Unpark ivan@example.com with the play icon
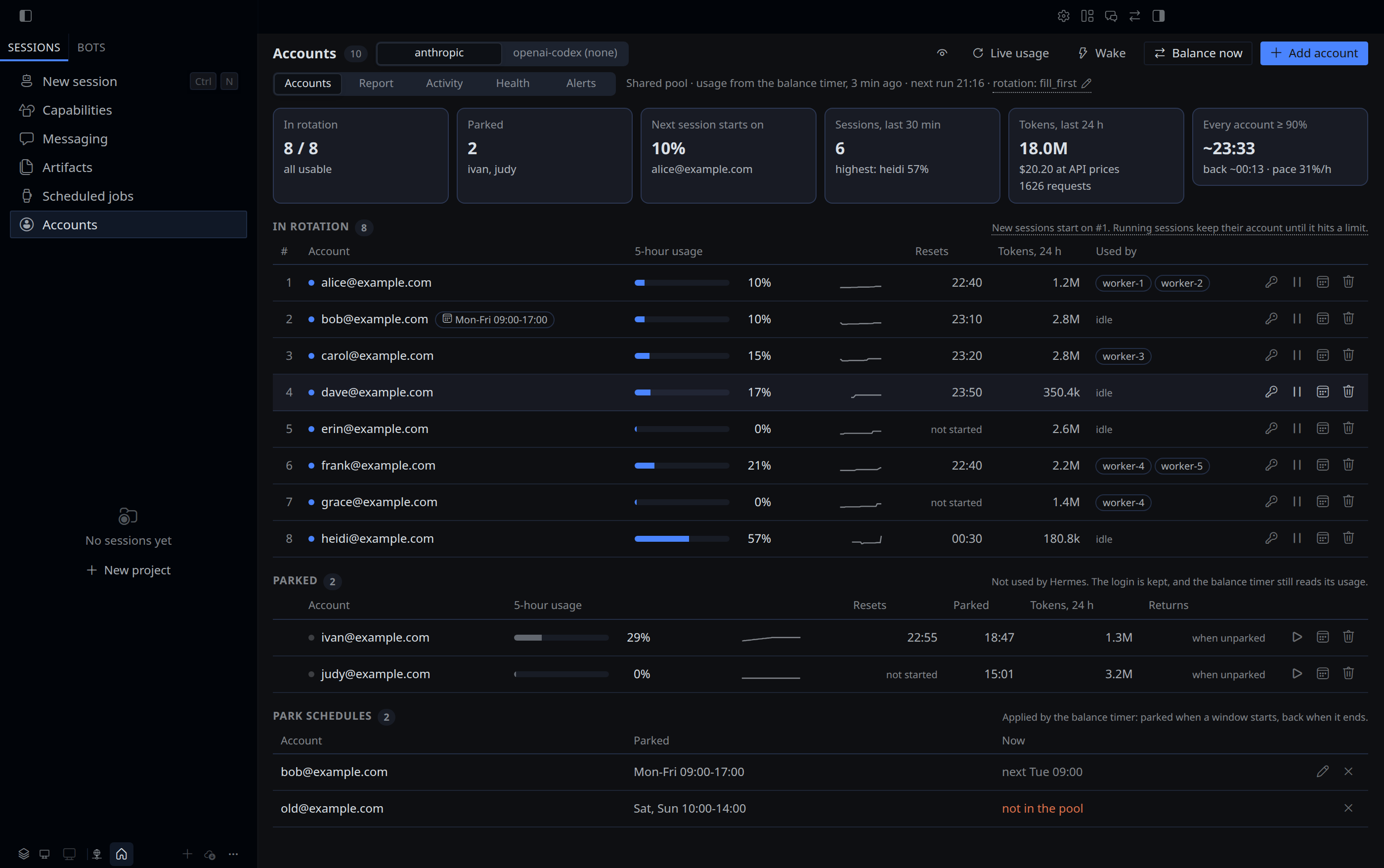The width and height of the screenshot is (1384, 868). tap(1297, 637)
